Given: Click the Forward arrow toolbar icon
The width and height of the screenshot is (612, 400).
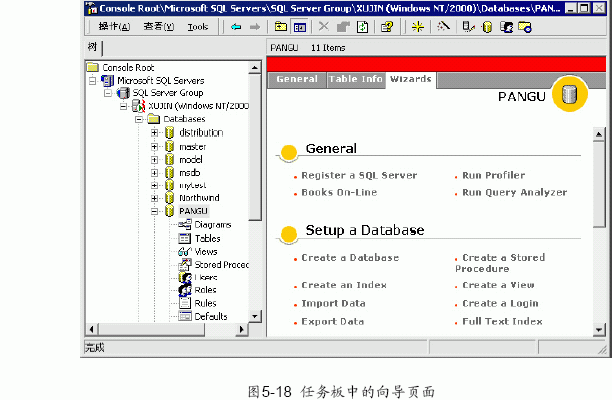Looking at the screenshot, I should (255, 27).
